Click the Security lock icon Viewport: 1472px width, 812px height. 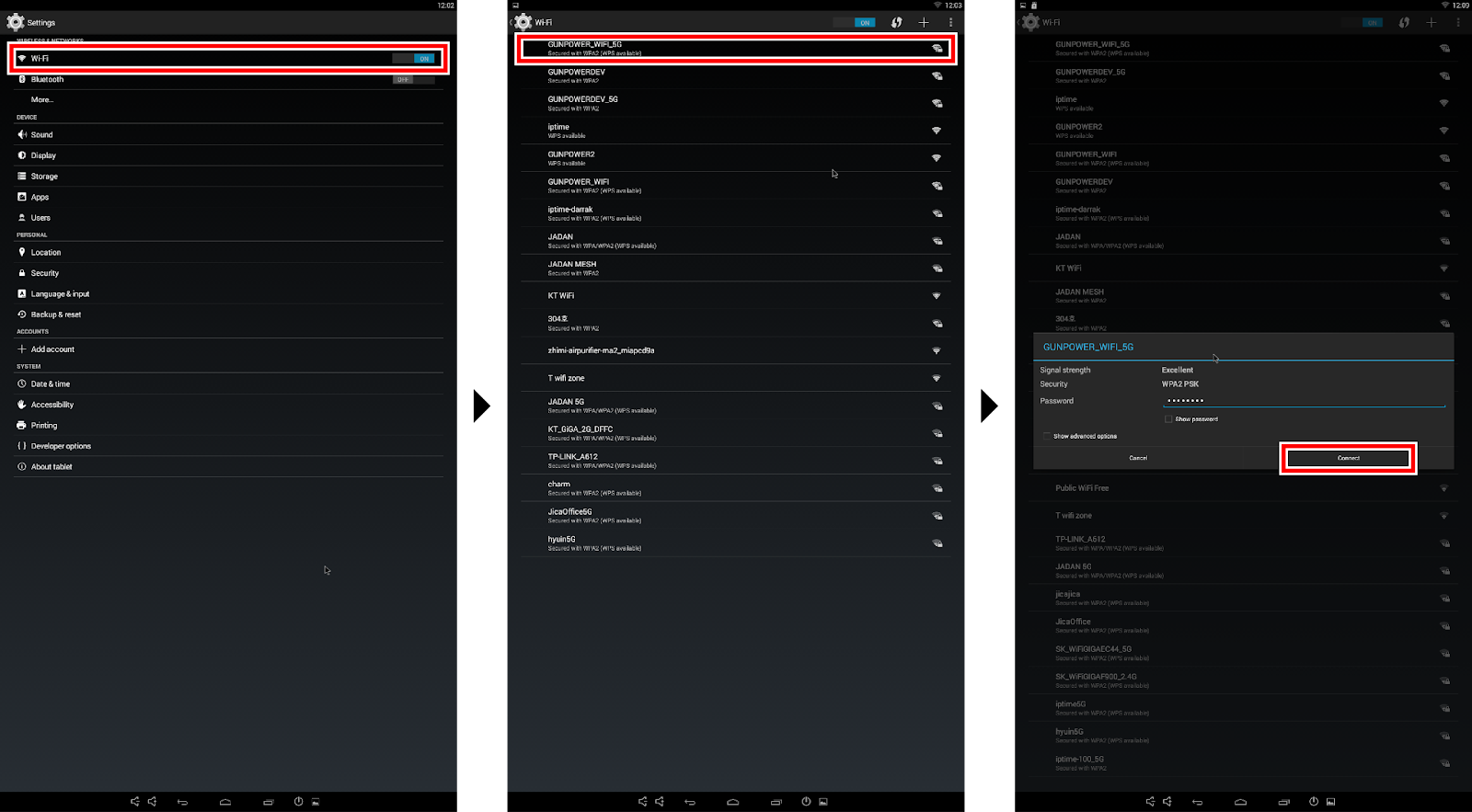(x=22, y=273)
